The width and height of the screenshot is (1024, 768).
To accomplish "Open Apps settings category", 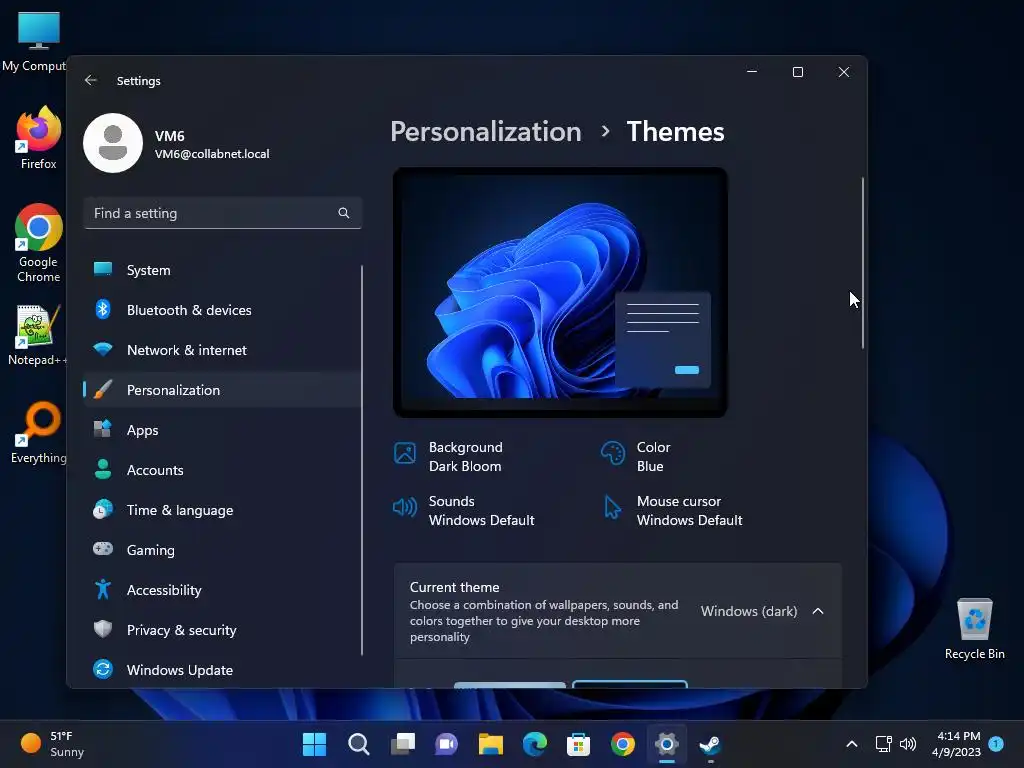I will pyautogui.click(x=222, y=430).
